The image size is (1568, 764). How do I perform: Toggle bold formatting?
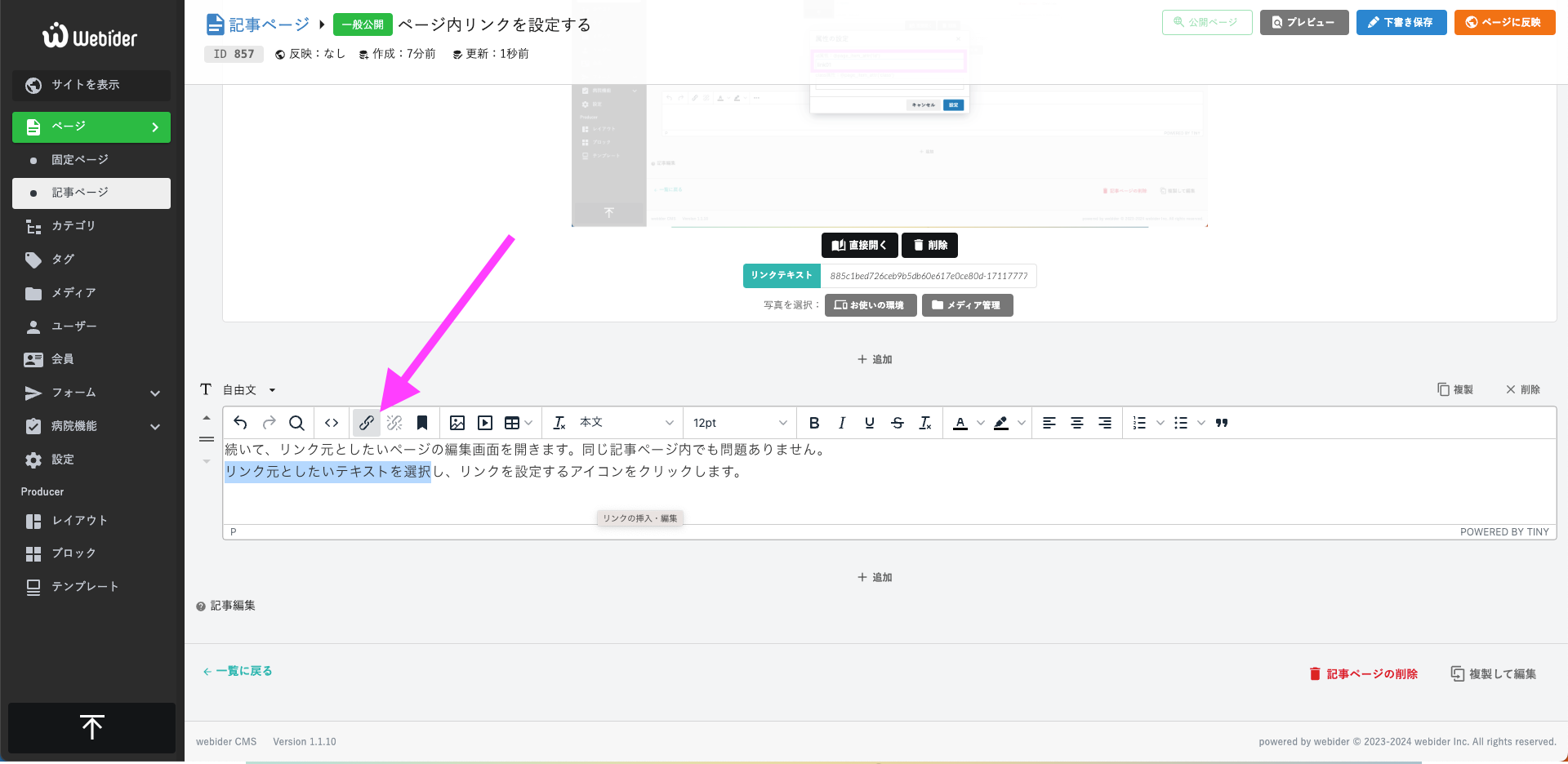(x=813, y=423)
